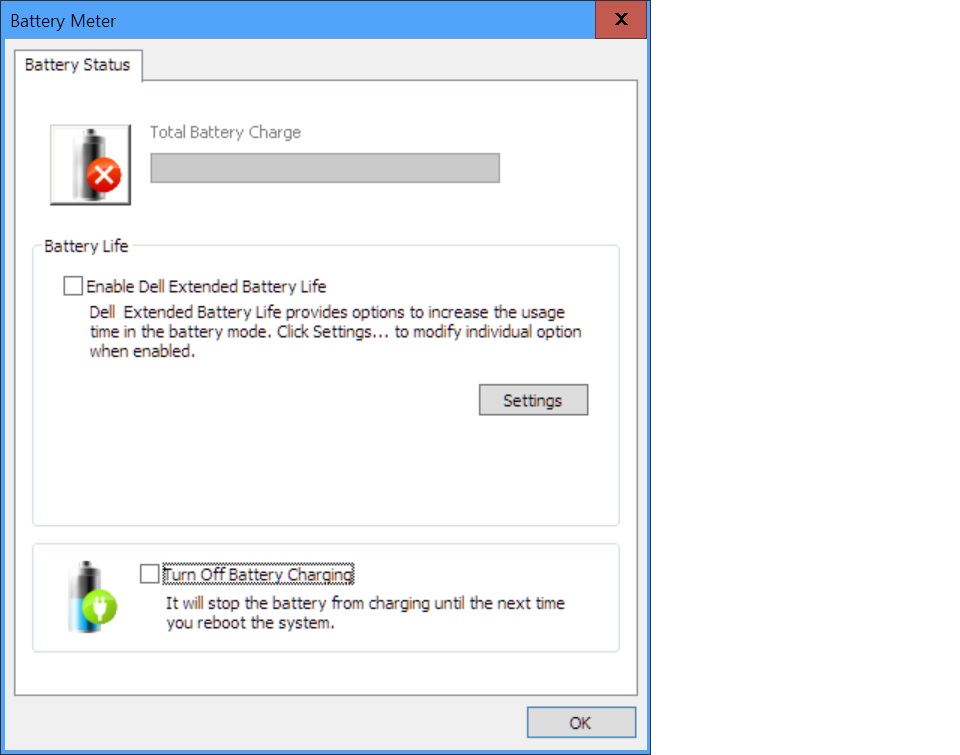The image size is (960, 755).
Task: Click the Dell Extended Battery Life description paragraph
Action: [x=336, y=332]
